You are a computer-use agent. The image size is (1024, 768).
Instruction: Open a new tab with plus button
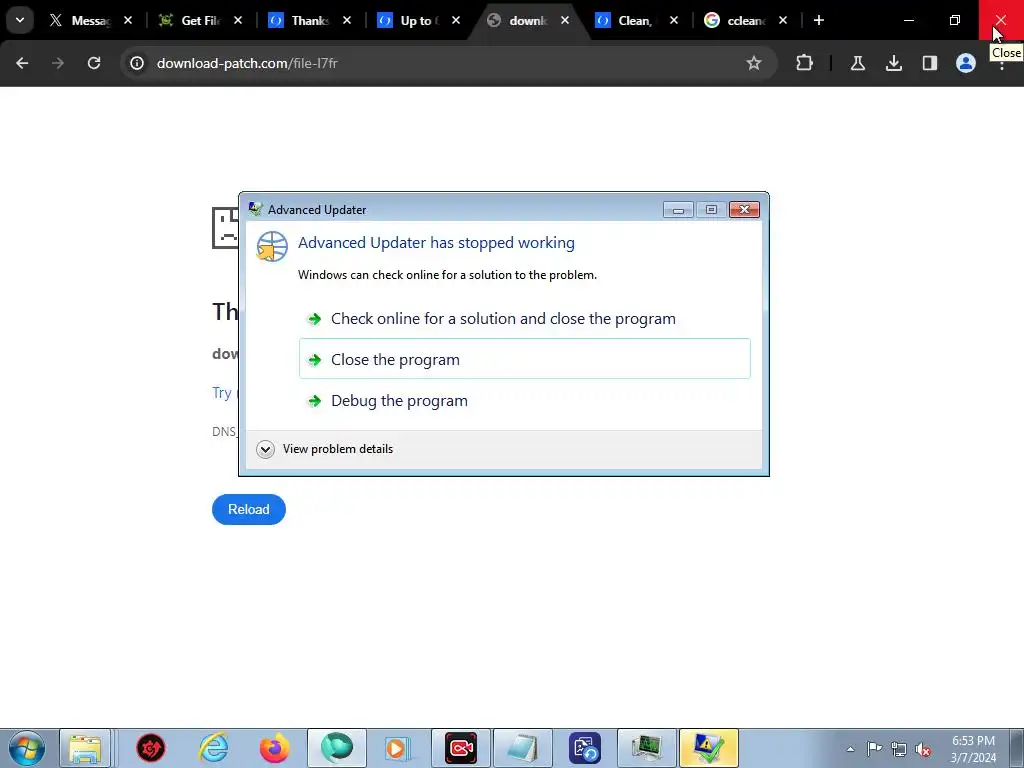tap(818, 20)
